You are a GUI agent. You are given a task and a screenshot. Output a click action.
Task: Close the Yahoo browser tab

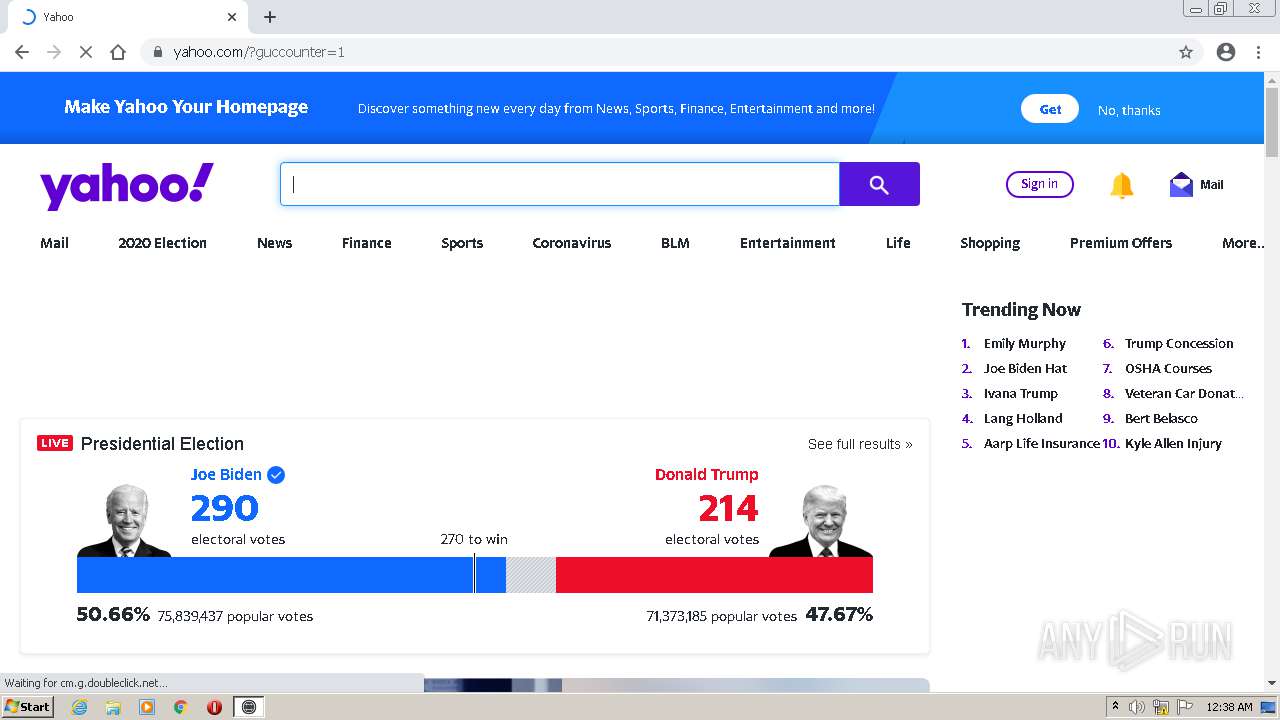(x=232, y=17)
